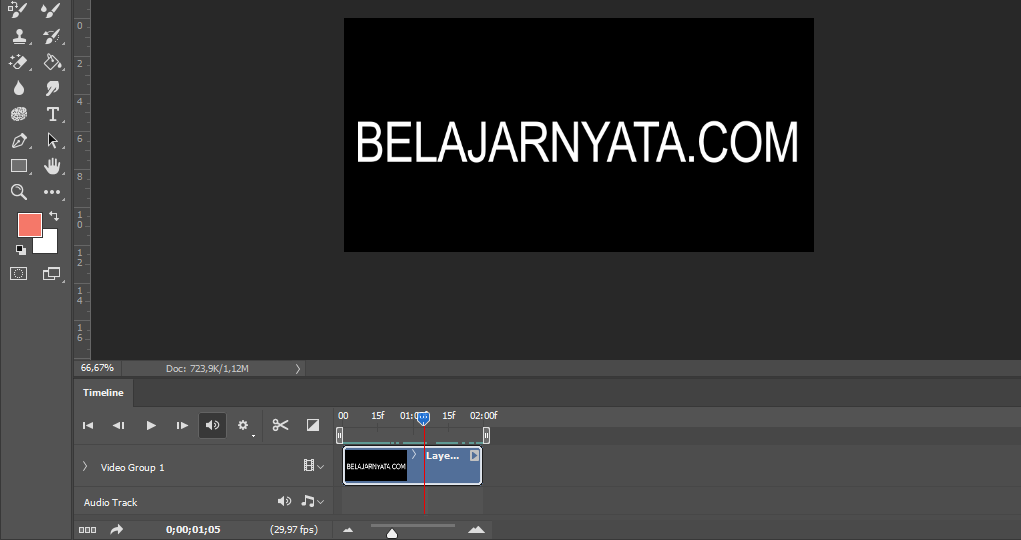
Task: Expand Video Group 1 track
Action: pyautogui.click(x=85, y=466)
